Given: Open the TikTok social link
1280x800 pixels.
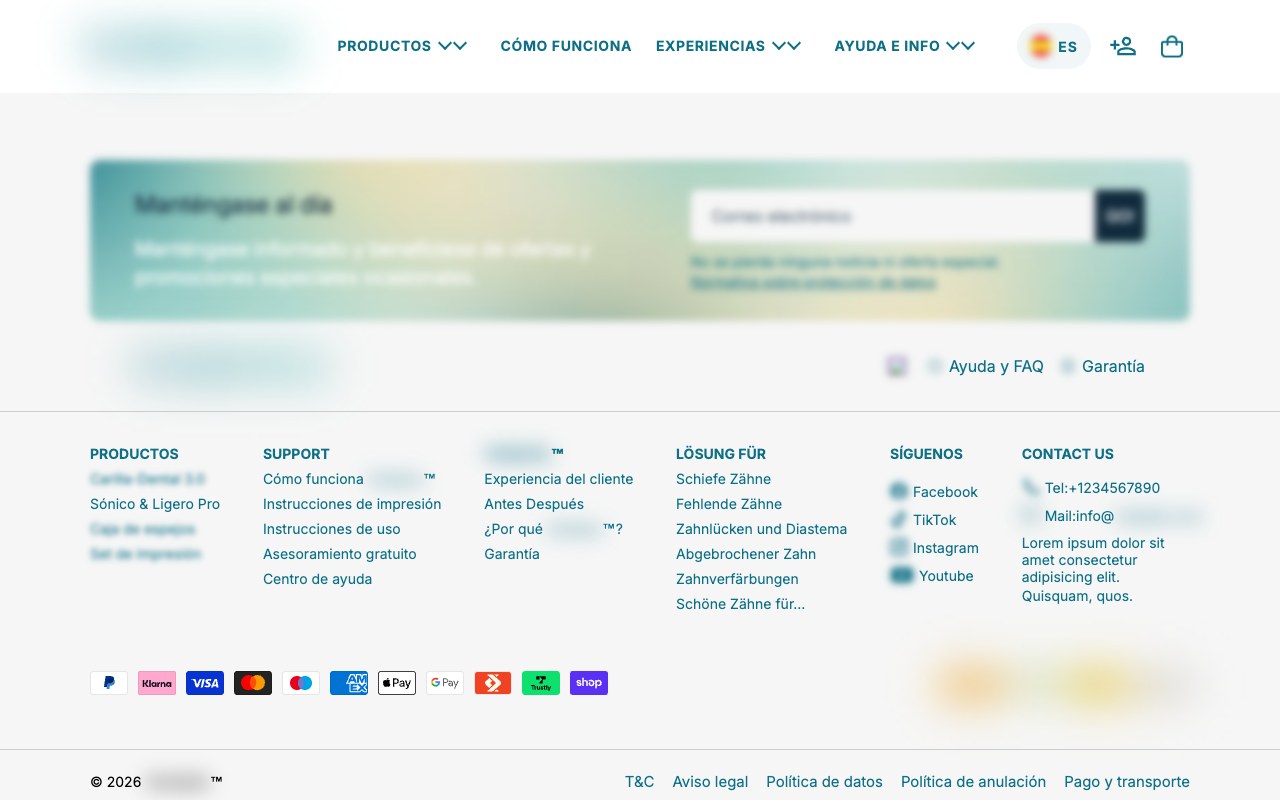Looking at the screenshot, I should (x=923, y=520).
